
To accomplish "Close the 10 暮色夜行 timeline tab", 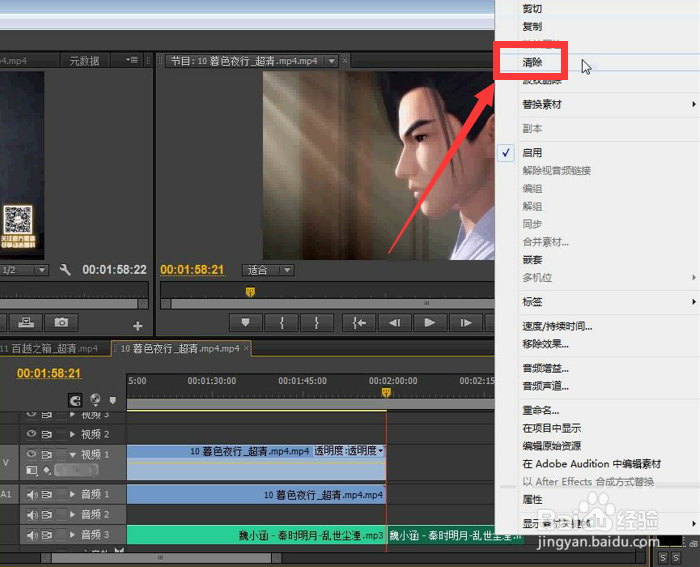I will pyautogui.click(x=246, y=348).
